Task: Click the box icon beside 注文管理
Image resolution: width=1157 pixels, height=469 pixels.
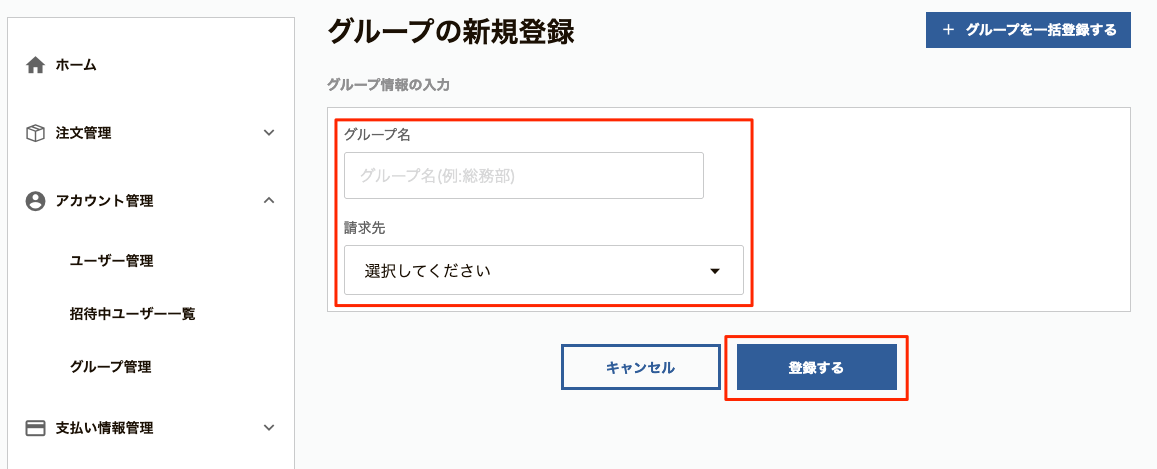Action: tap(35, 133)
